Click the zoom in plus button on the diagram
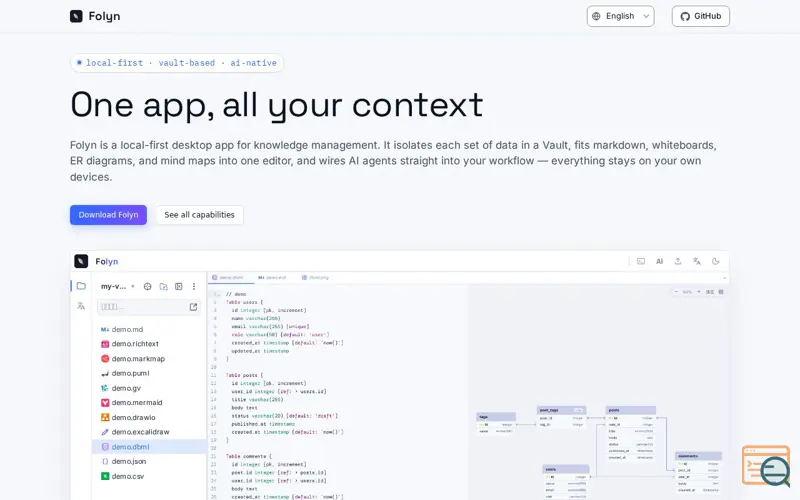This screenshot has height=500, width=800. tap(699, 292)
